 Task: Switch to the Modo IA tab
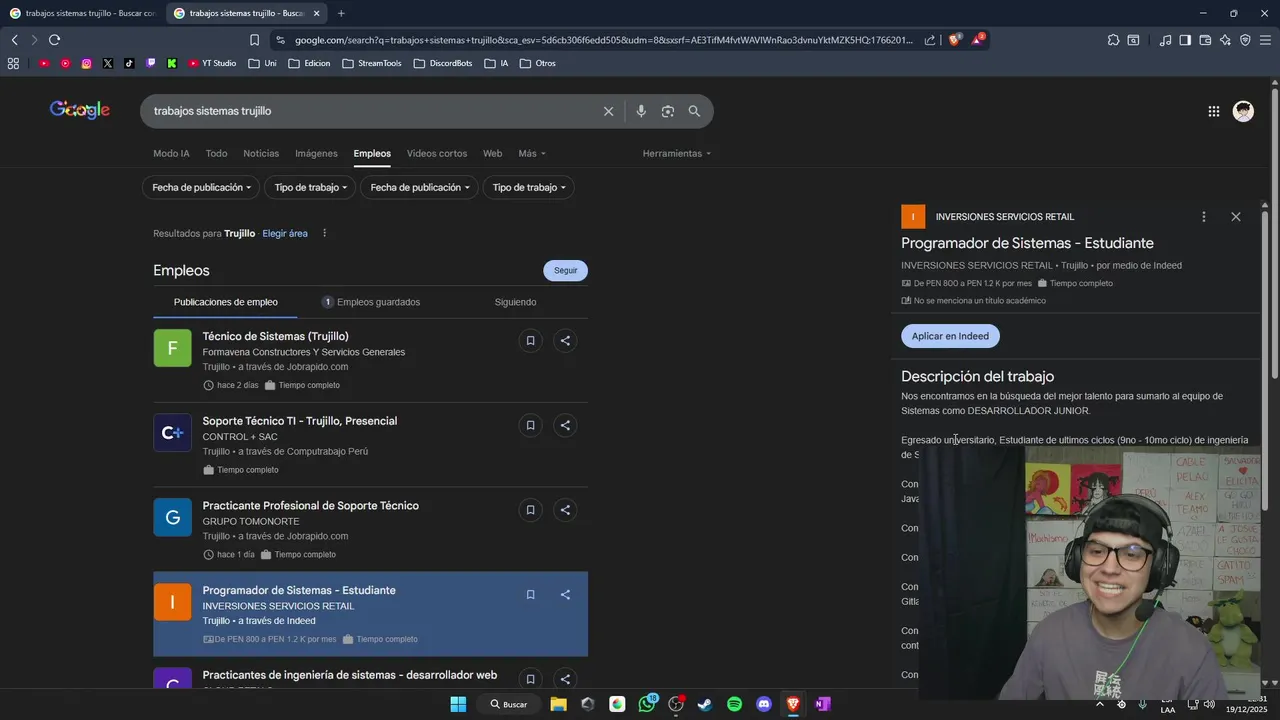(x=171, y=153)
